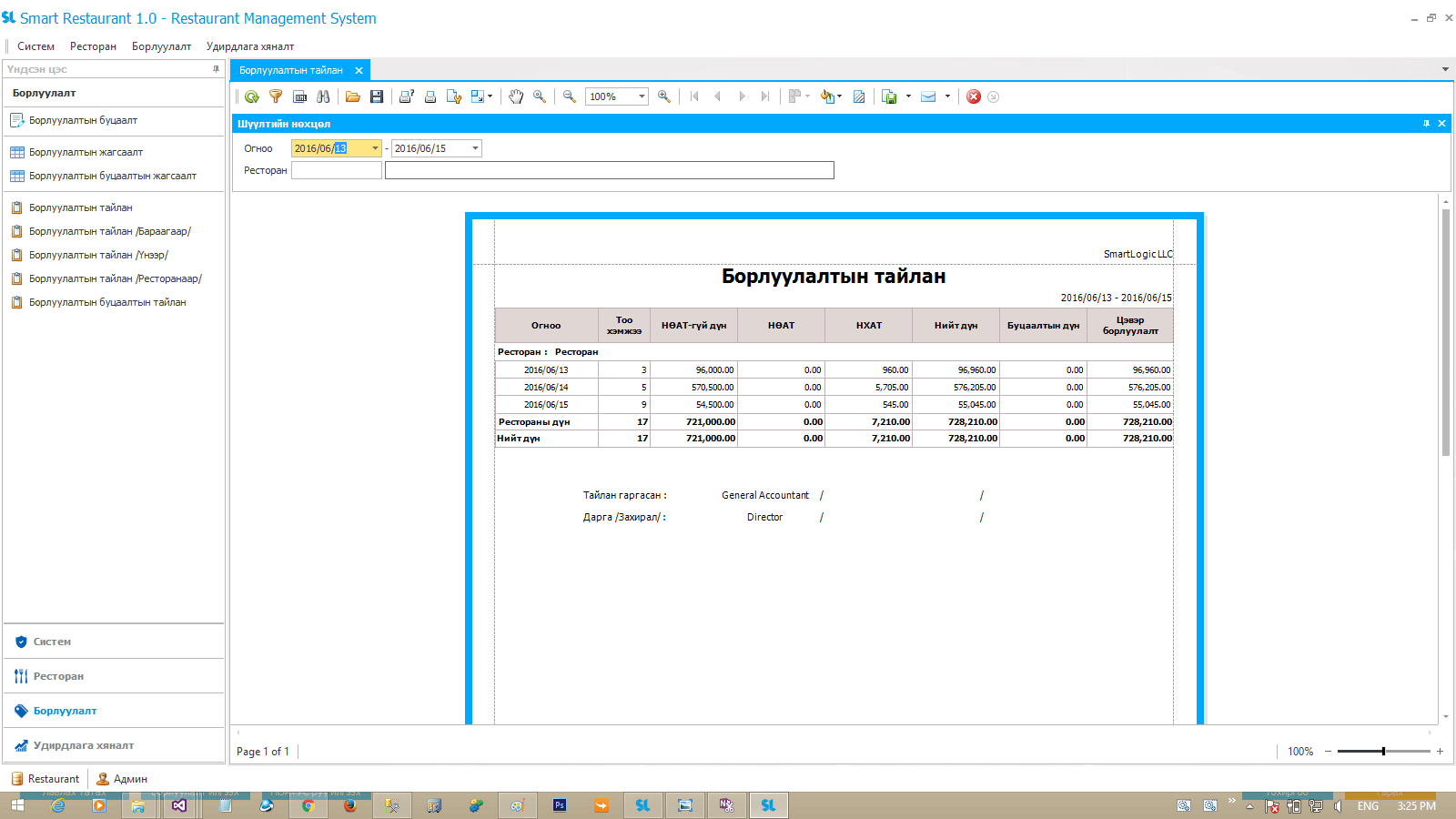
Task: Open the Борлуулалт menu
Action: click(161, 46)
